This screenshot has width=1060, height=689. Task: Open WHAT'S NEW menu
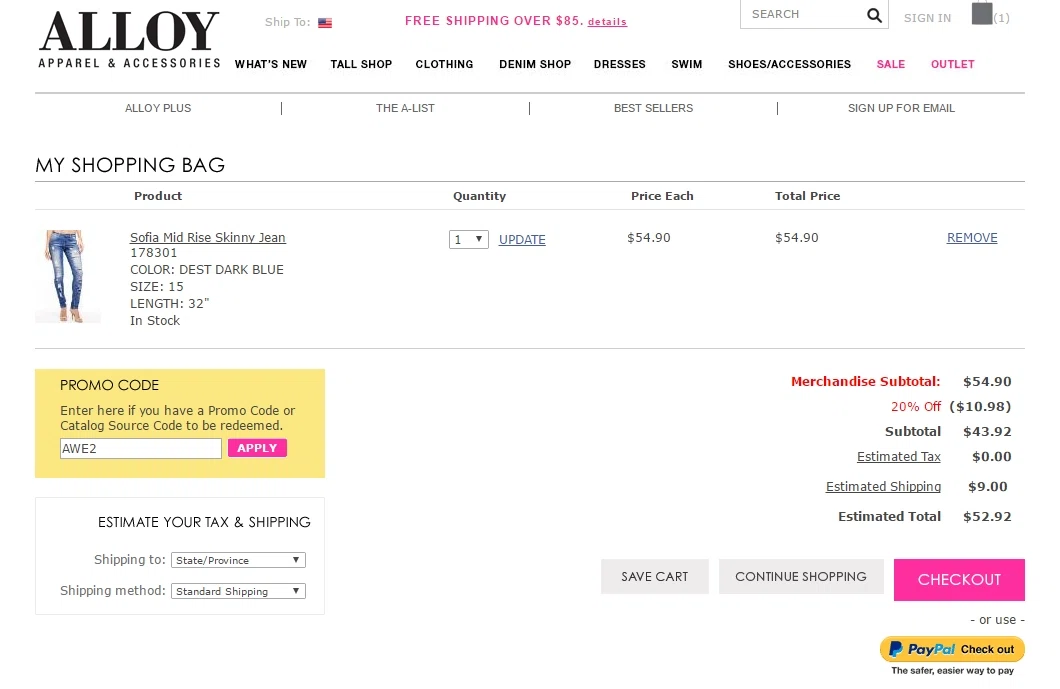pos(270,64)
